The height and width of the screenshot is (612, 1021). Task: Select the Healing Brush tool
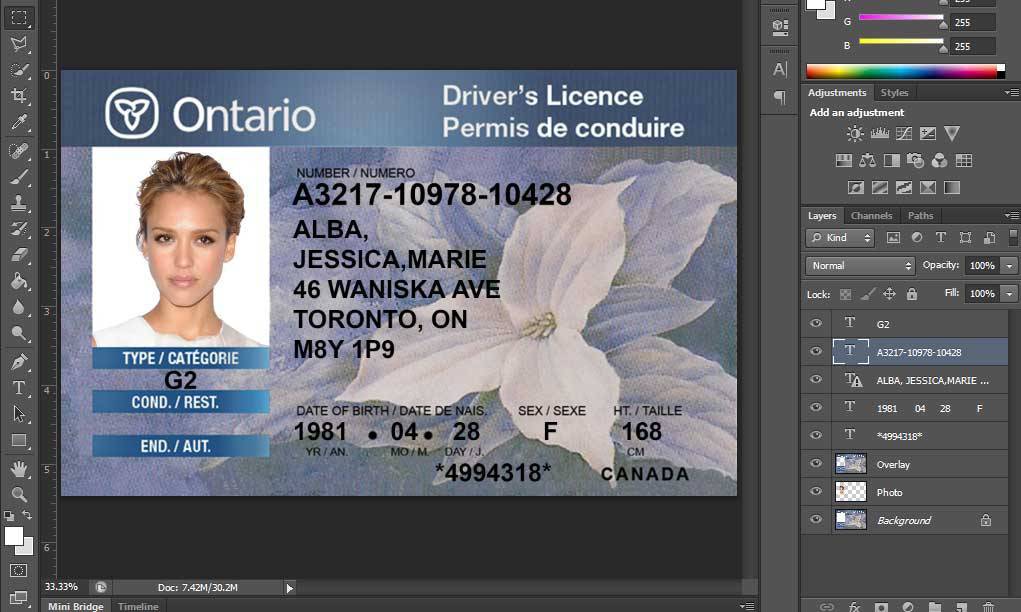pos(19,150)
